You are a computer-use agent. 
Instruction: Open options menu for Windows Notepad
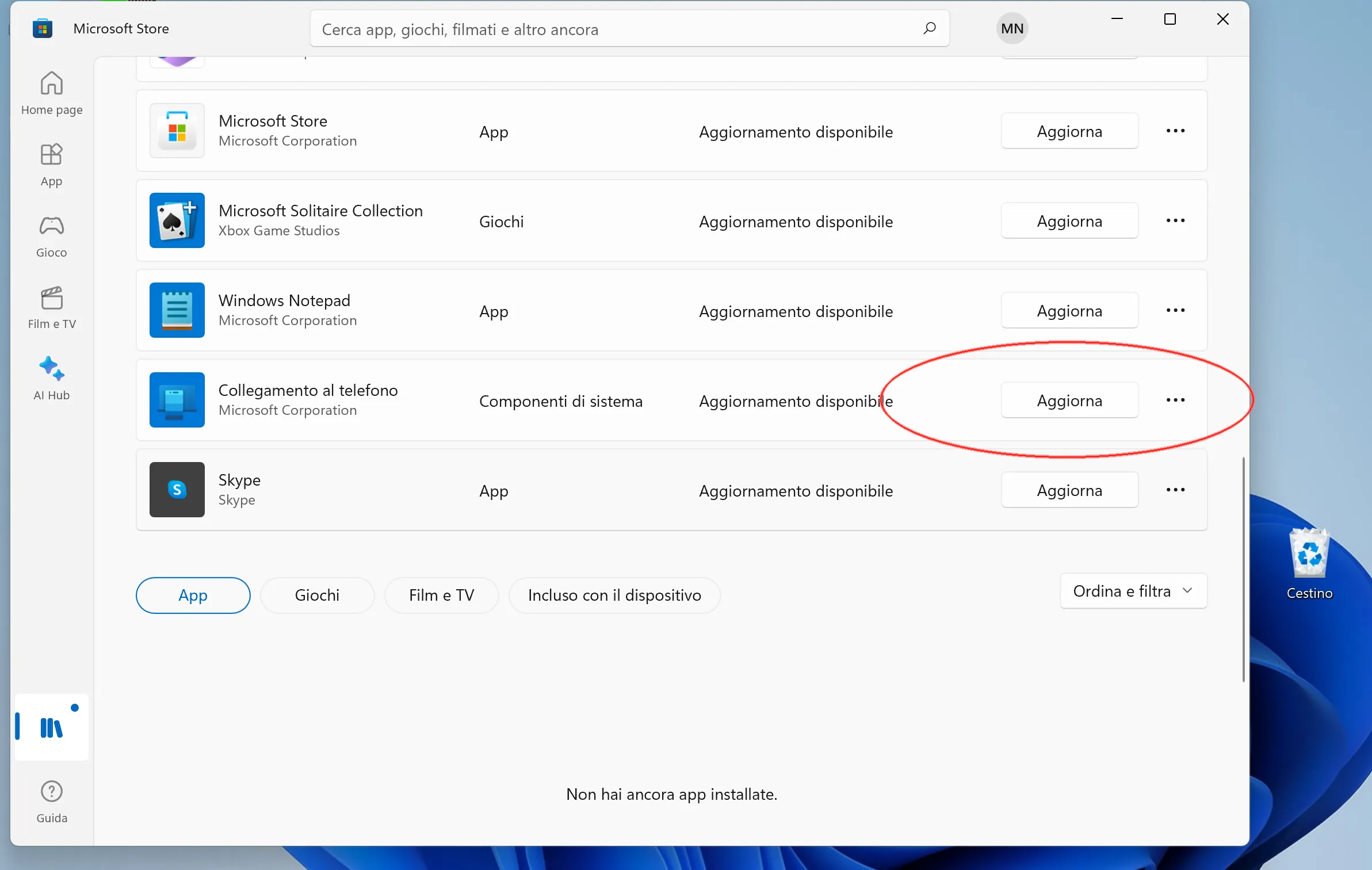click(1175, 310)
